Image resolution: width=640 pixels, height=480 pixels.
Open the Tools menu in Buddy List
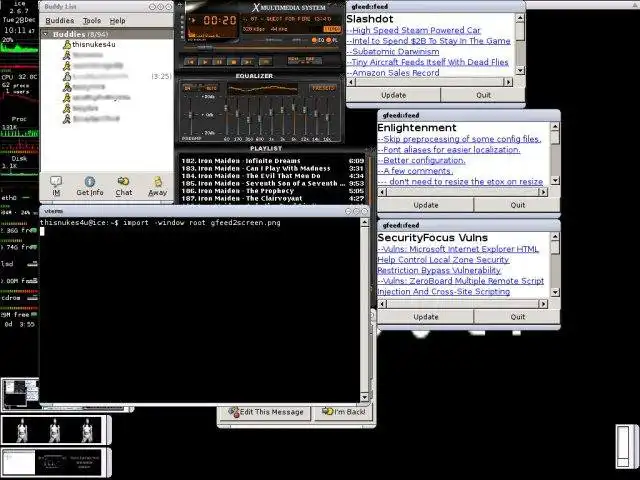point(92,20)
